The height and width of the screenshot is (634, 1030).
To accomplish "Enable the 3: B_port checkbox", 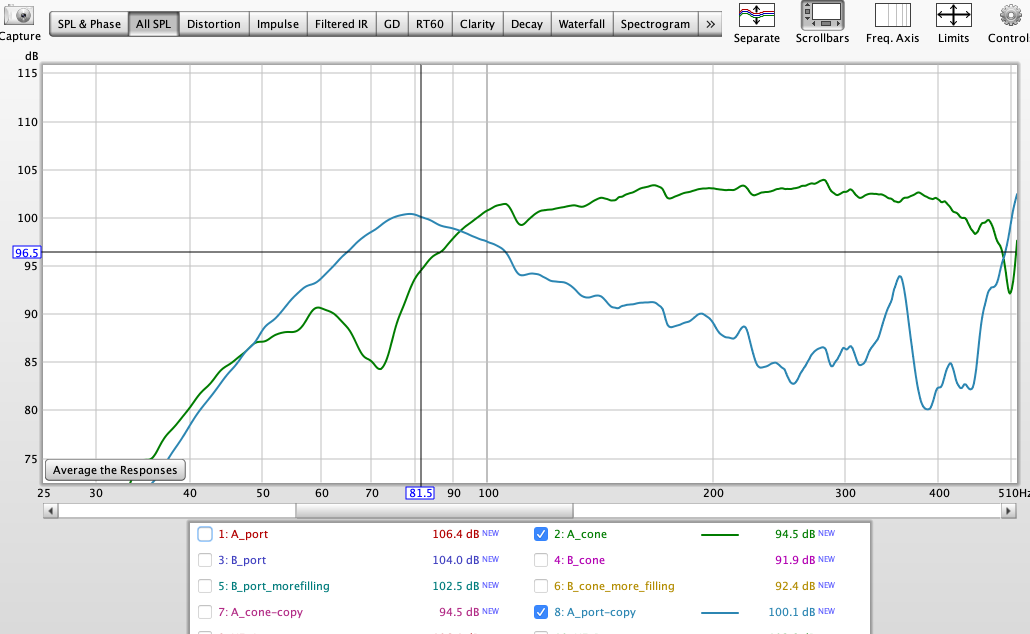I will tap(205, 560).
